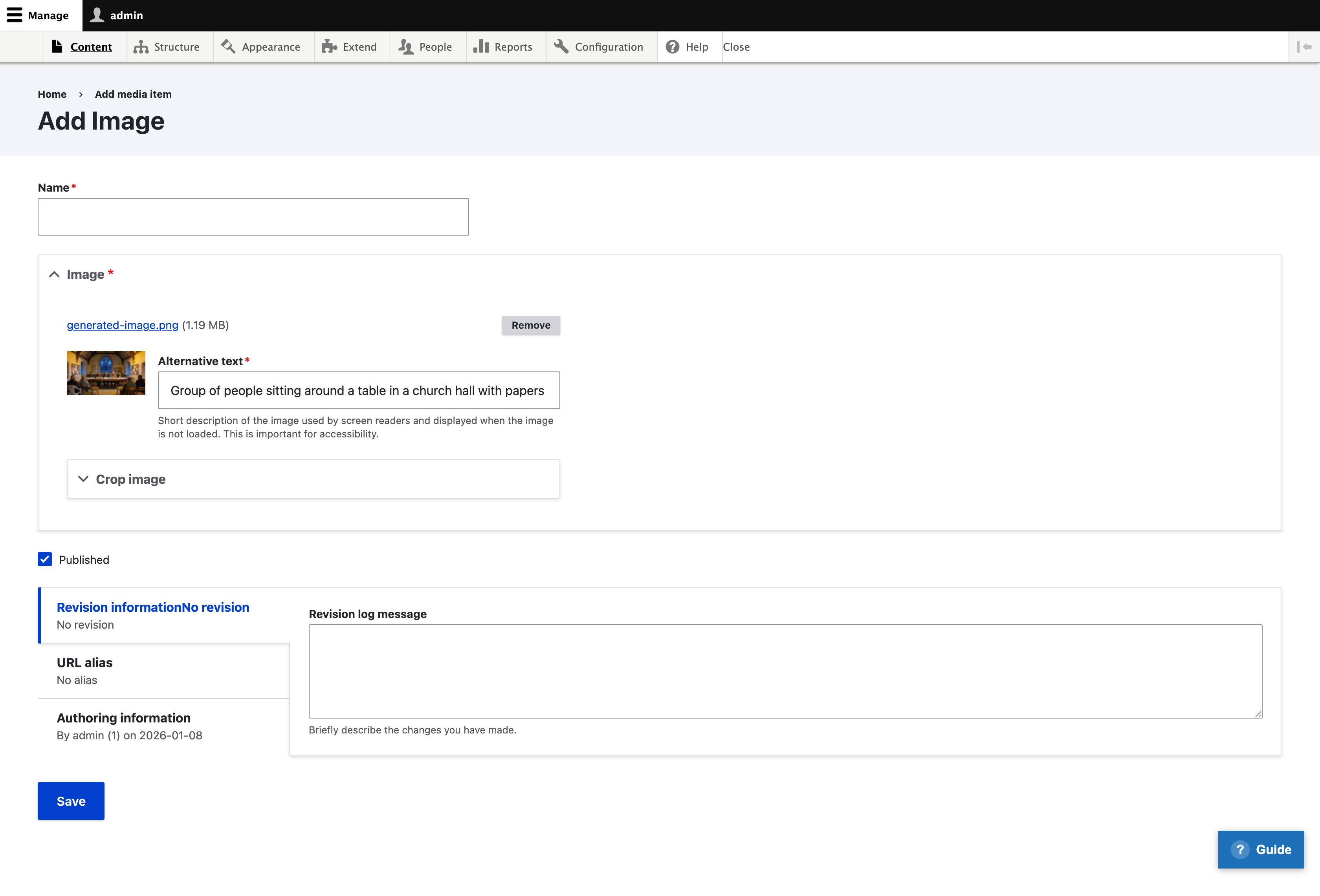Open the Manage hamburger menu
This screenshot has width=1320, height=896.
coord(14,15)
